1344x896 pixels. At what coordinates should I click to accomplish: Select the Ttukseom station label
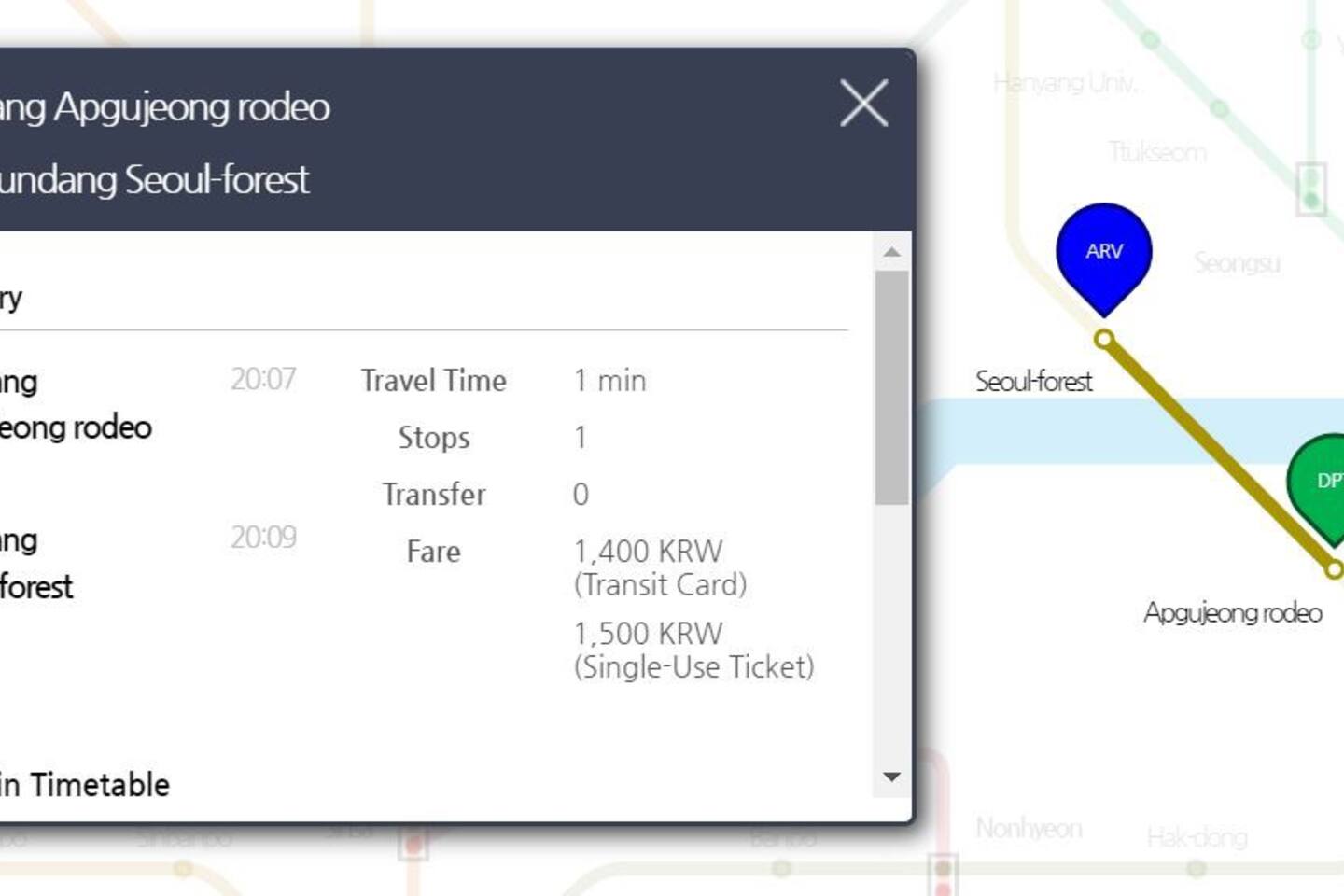1157,152
